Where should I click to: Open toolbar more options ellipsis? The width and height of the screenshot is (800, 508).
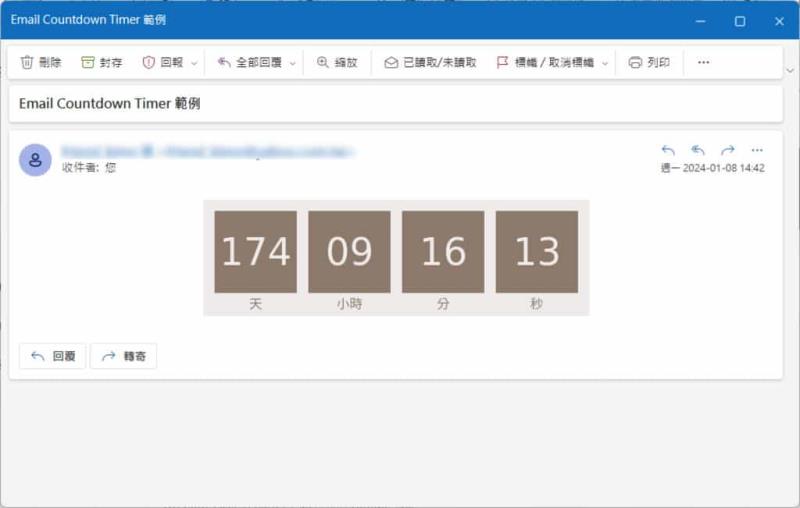(x=704, y=62)
